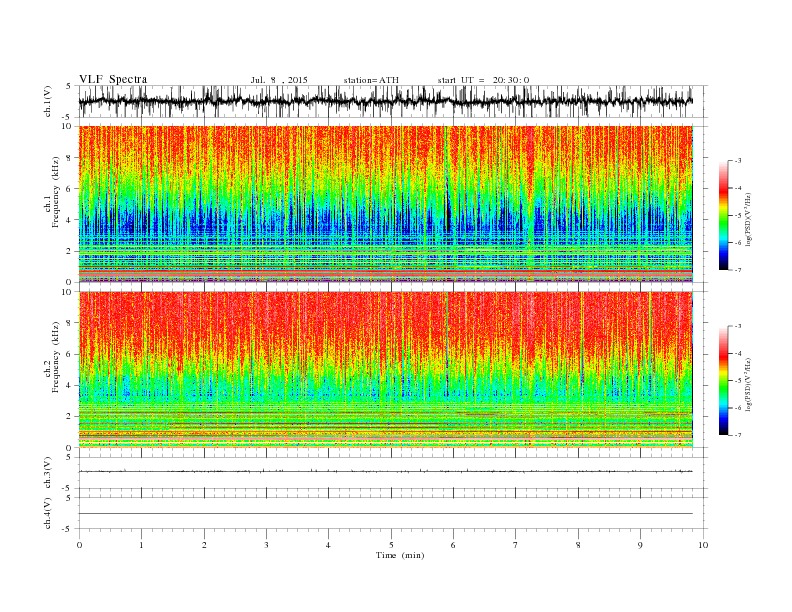Click the ch.3 voltage waveform trace
The image size is (792, 612).
(386, 471)
